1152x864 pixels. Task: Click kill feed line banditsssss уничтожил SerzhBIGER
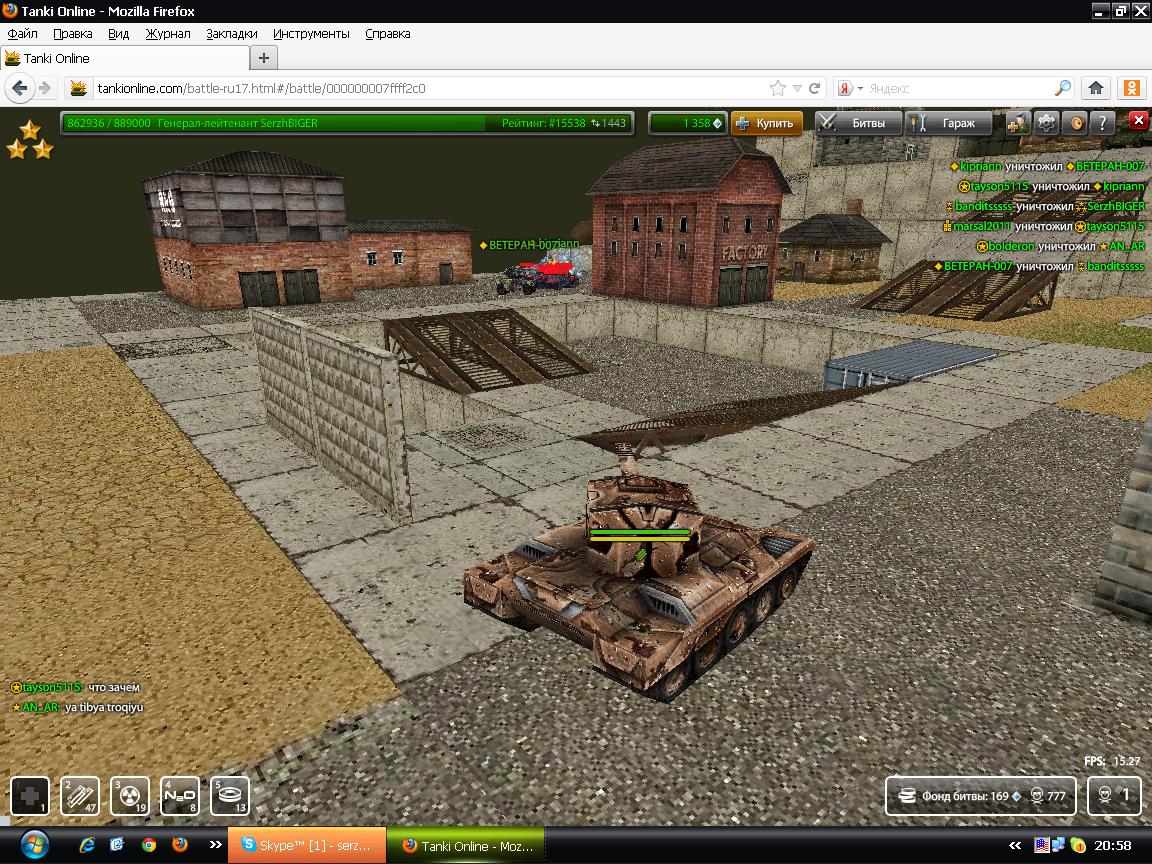click(x=1045, y=206)
